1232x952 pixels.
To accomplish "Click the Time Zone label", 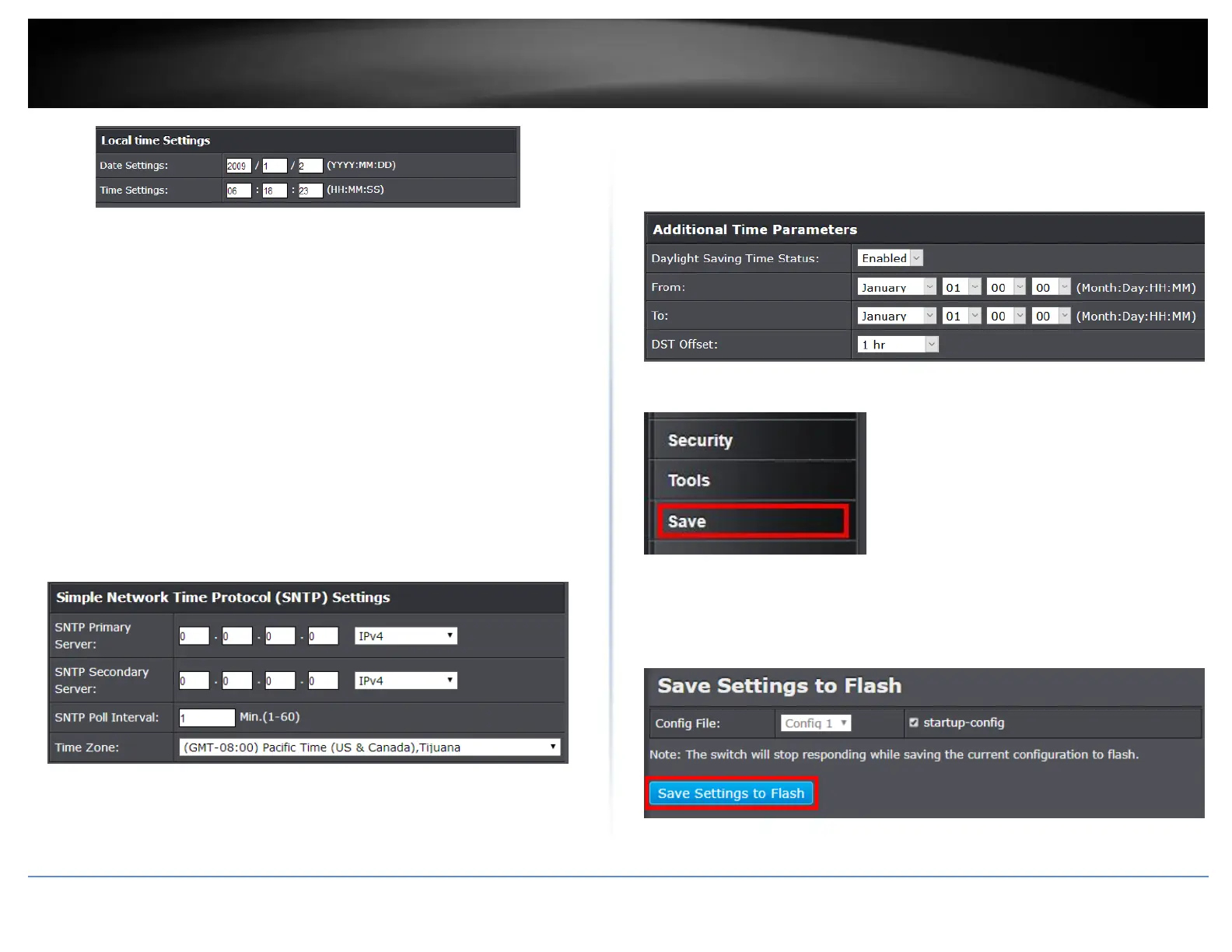I will [x=87, y=747].
